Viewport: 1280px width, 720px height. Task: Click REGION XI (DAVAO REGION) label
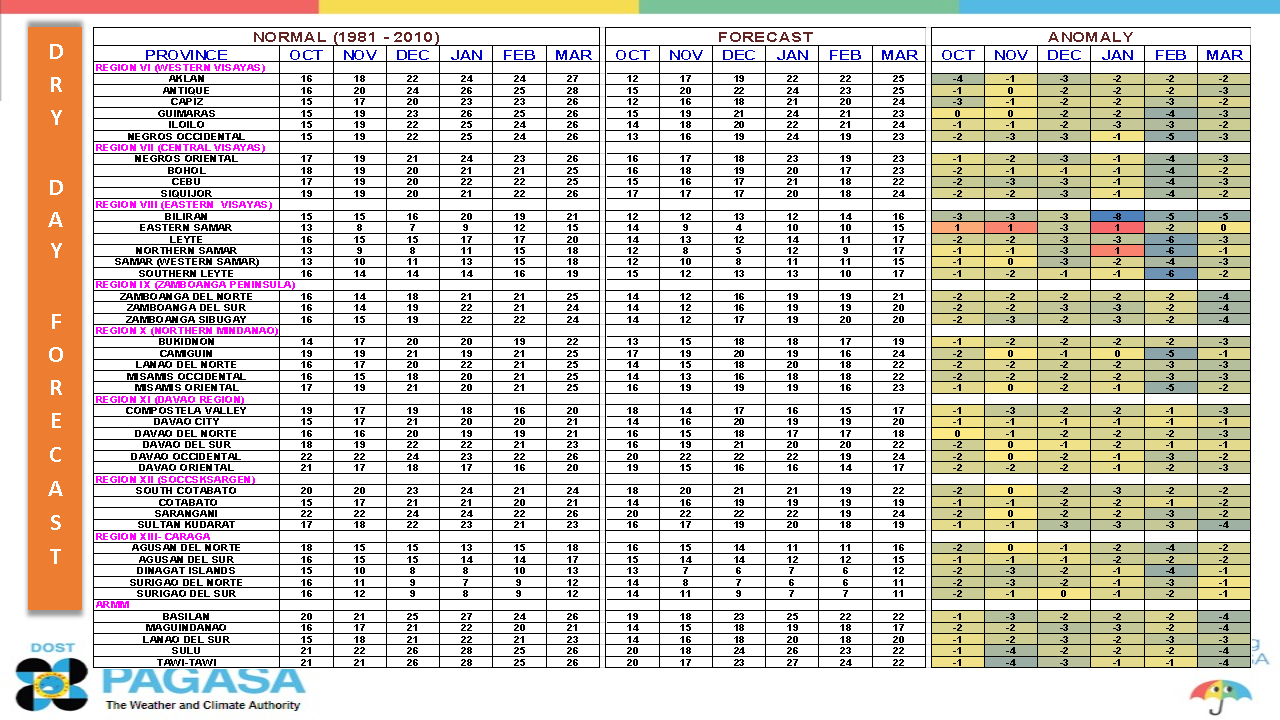(169, 399)
